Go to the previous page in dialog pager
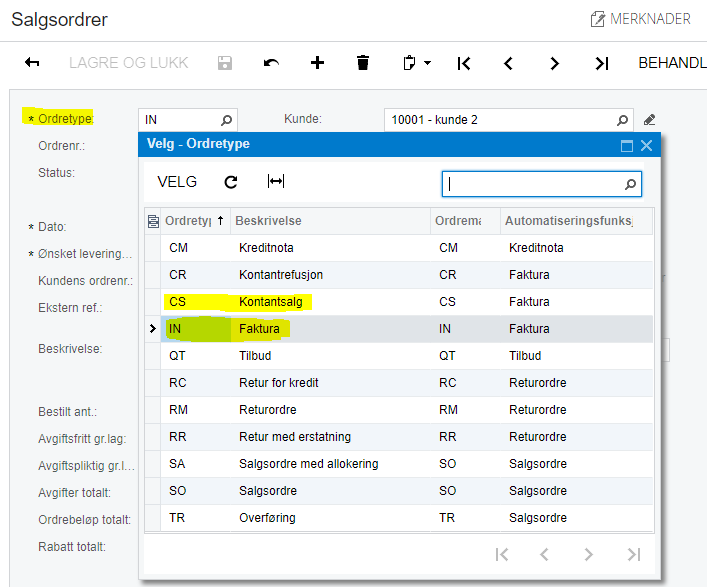Image resolution: width=707 pixels, height=587 pixels. click(544, 555)
